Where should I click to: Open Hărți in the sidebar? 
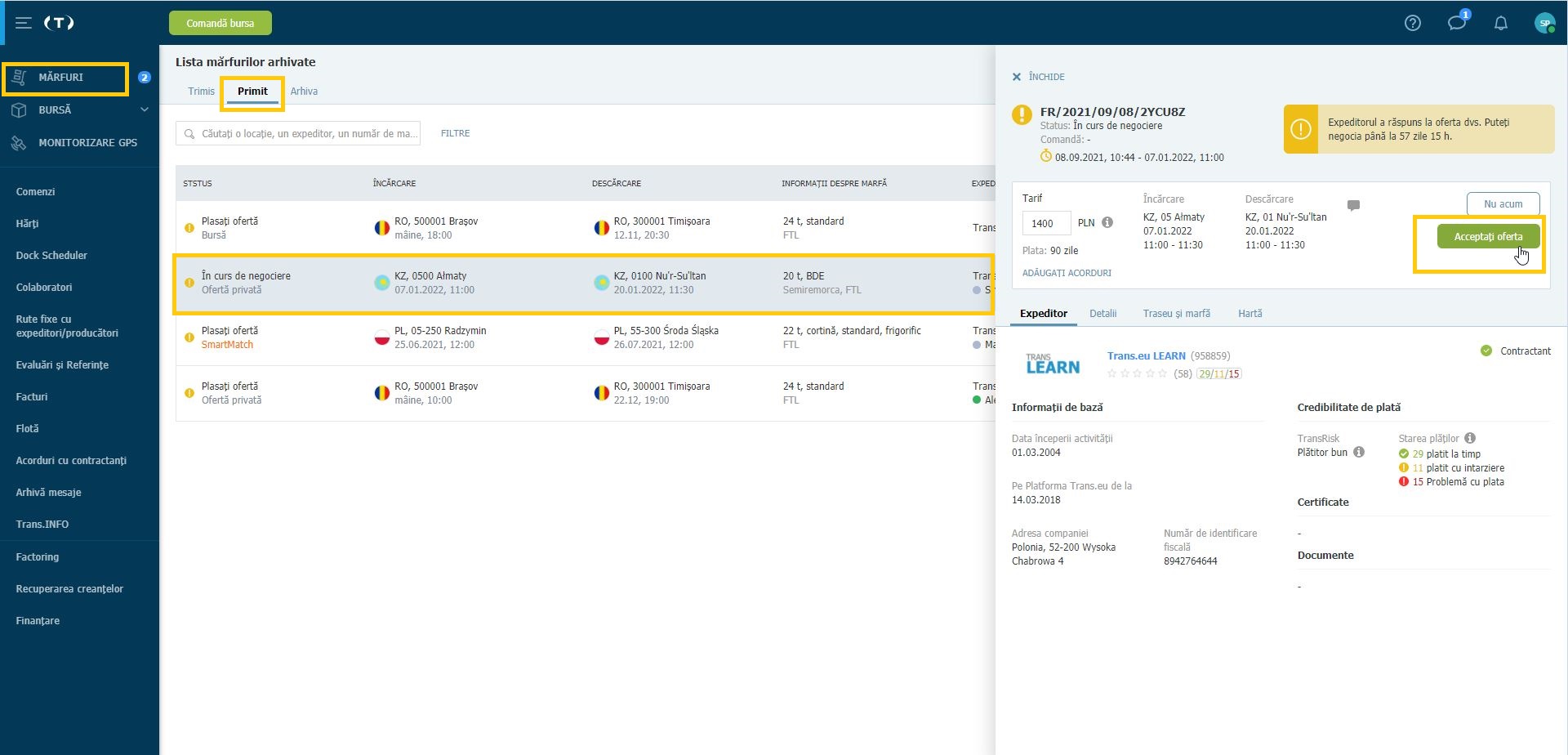click(28, 224)
